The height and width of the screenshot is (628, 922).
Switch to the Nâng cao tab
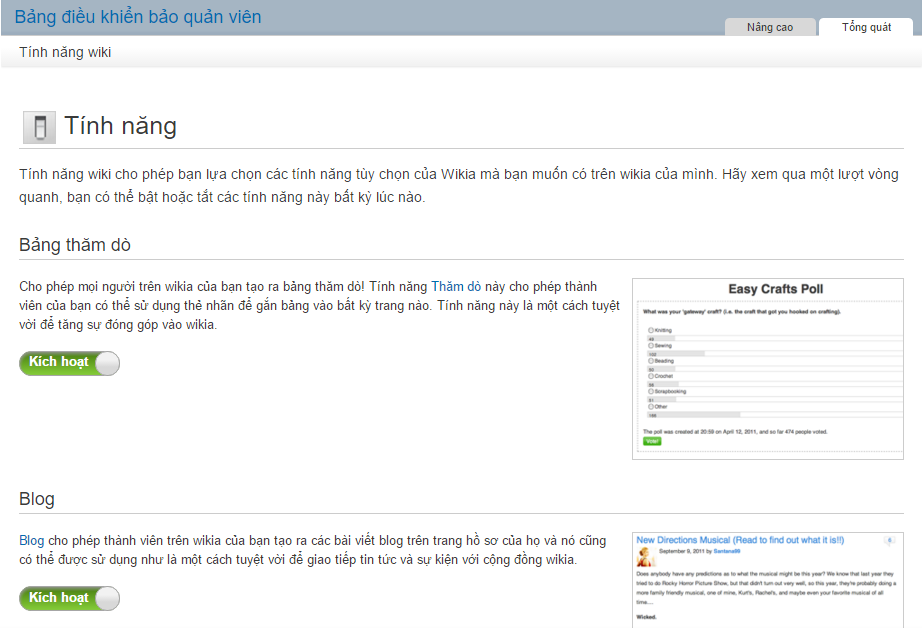point(769,27)
